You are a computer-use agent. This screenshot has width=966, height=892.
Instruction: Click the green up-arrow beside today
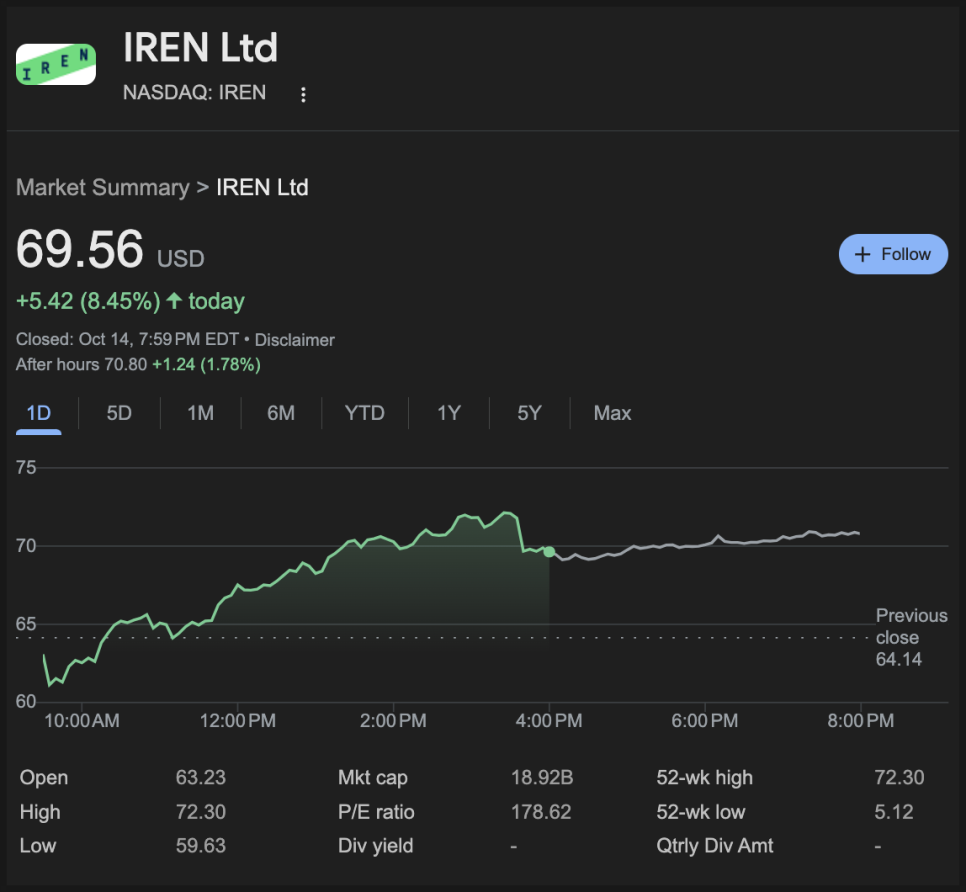[x=175, y=301]
